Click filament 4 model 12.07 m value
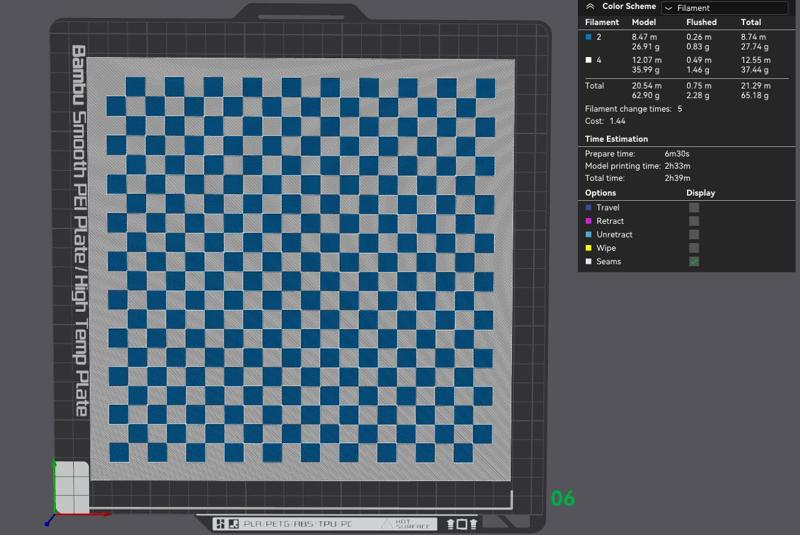 tap(646, 60)
